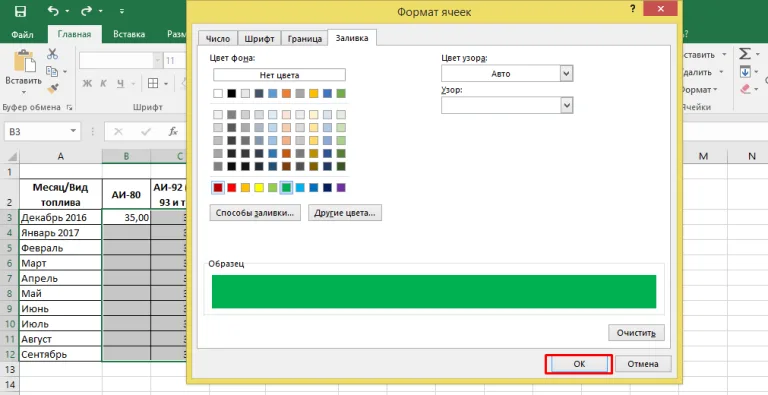The image size is (768, 395).
Task: Select the Главная ribbon tab
Action: [74, 34]
